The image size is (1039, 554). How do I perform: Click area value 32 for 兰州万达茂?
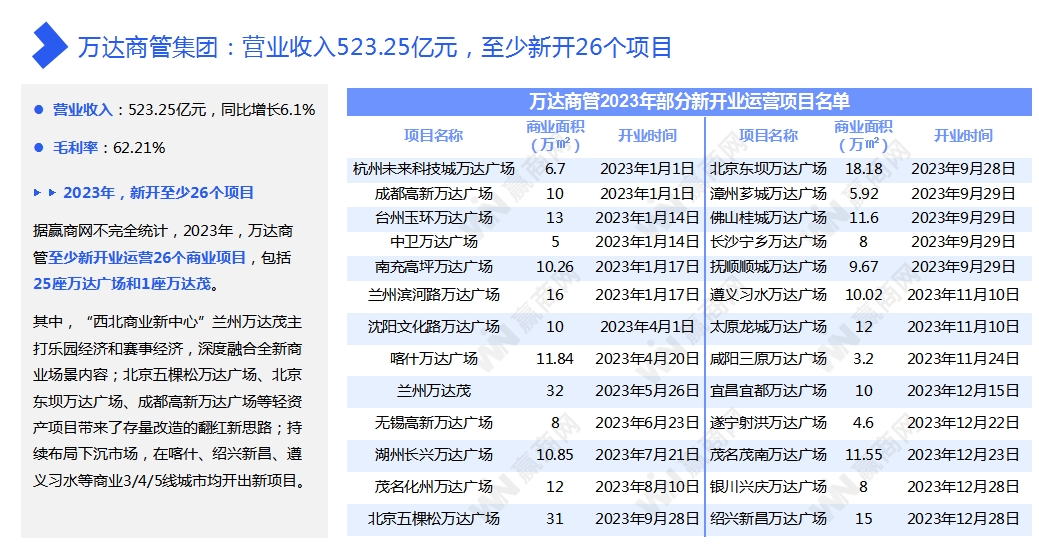[x=555, y=391]
